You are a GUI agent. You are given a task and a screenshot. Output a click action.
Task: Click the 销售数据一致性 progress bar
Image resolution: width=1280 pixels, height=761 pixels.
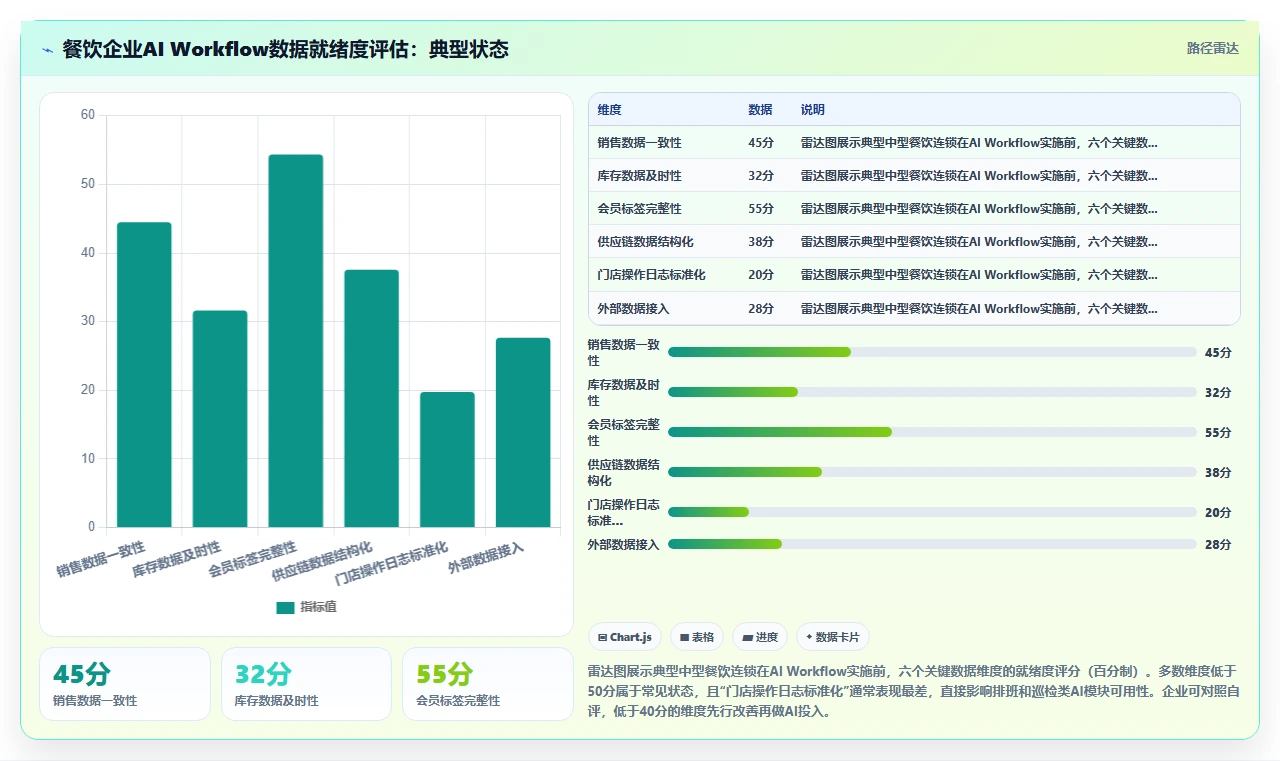(932, 352)
